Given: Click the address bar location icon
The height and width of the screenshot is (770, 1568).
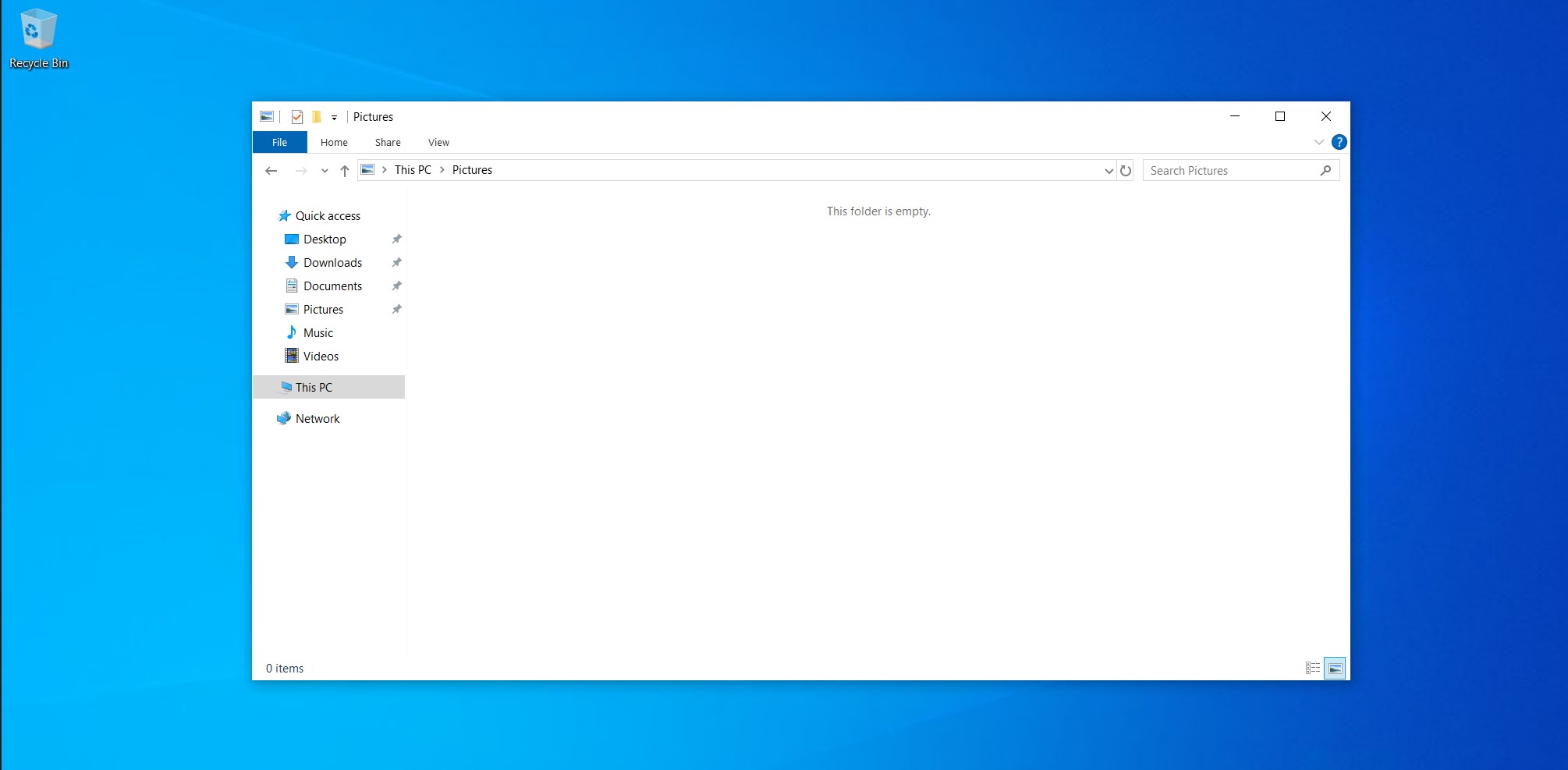Looking at the screenshot, I should tap(367, 170).
